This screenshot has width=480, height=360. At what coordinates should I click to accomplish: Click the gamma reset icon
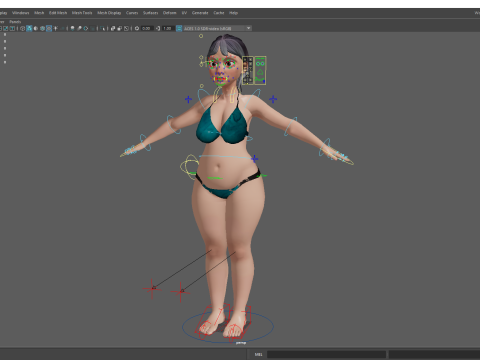(158, 28)
